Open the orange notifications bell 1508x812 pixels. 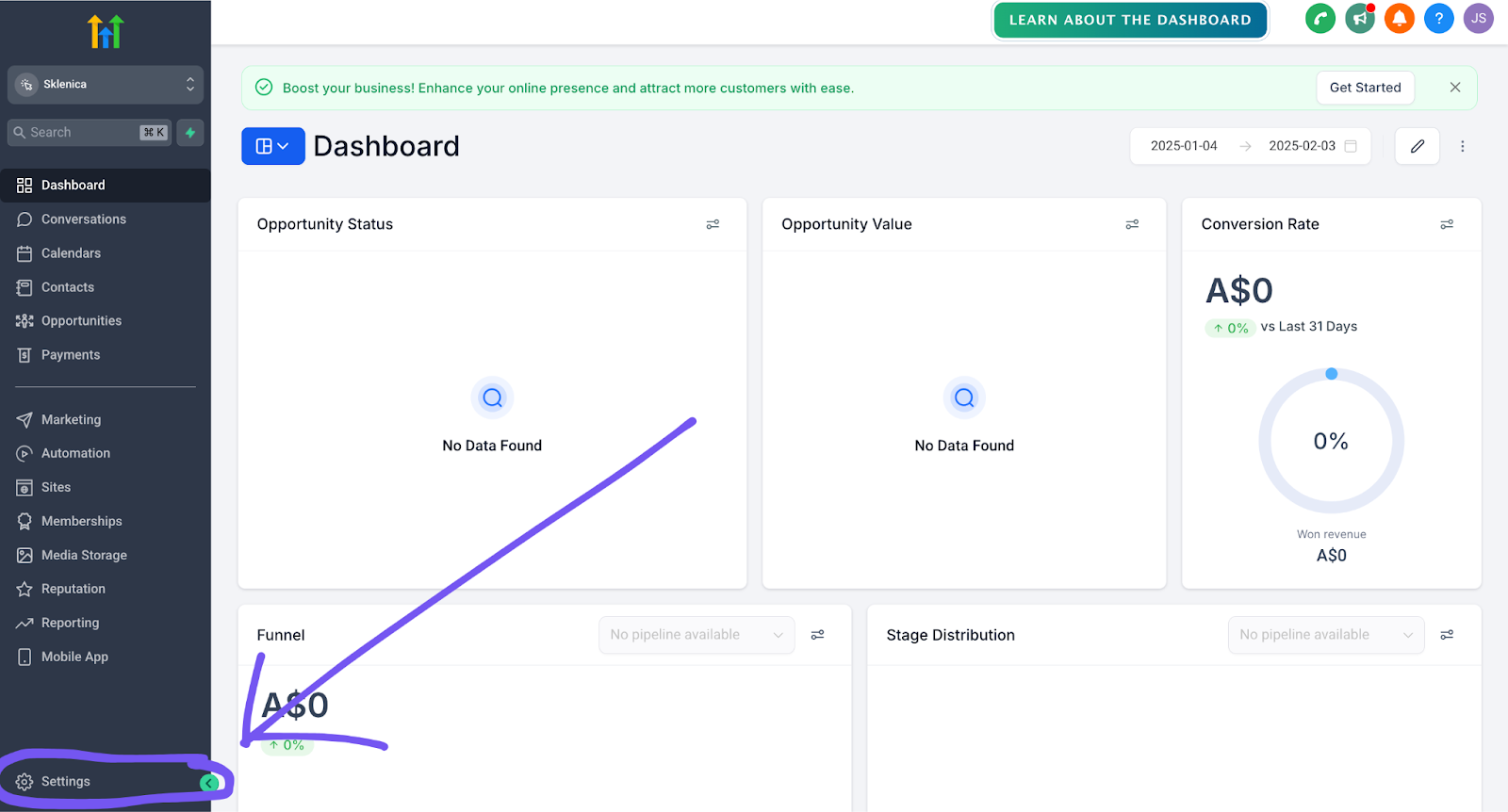[1400, 19]
